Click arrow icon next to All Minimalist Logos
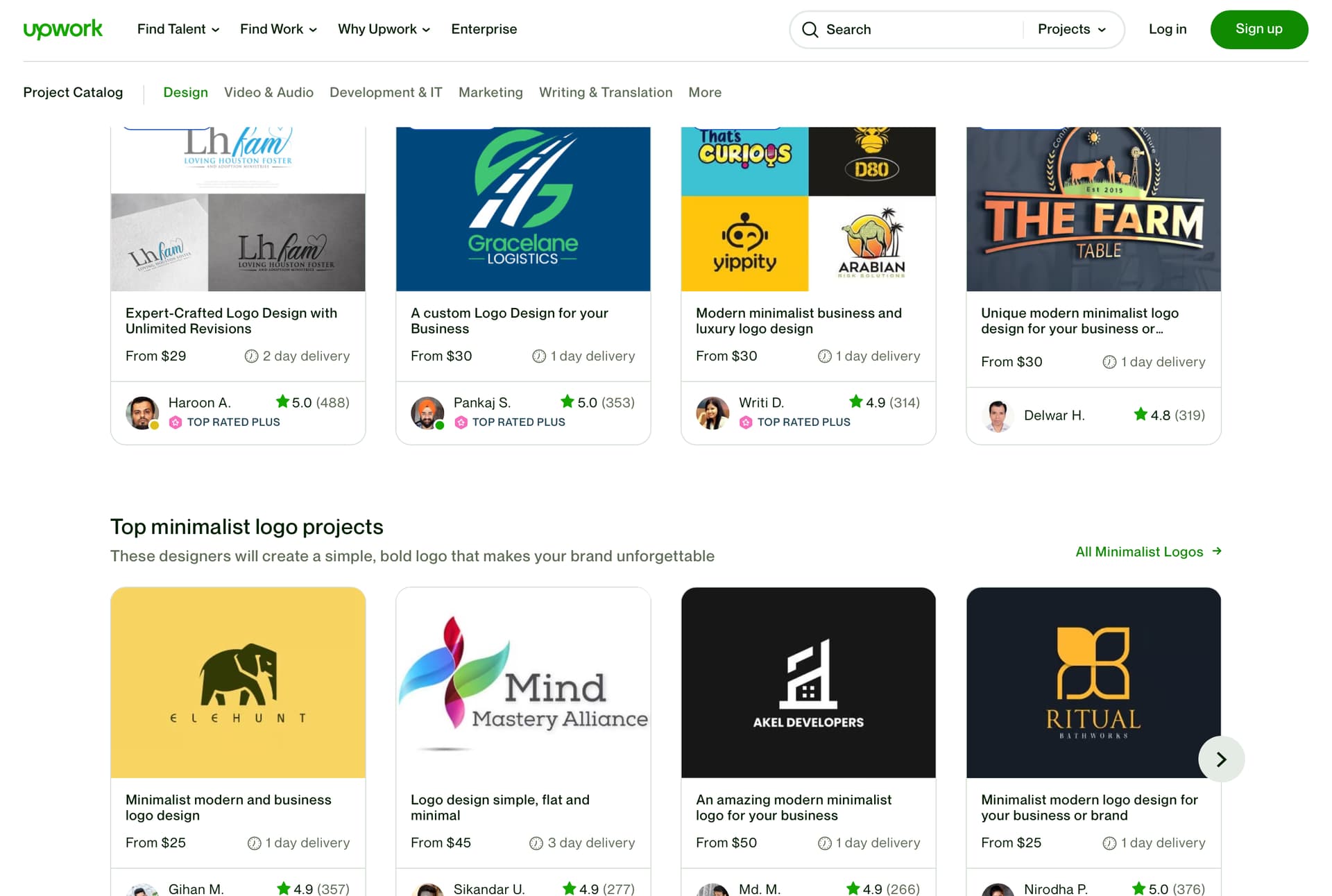This screenshot has width=1332, height=896. pos(1217,551)
